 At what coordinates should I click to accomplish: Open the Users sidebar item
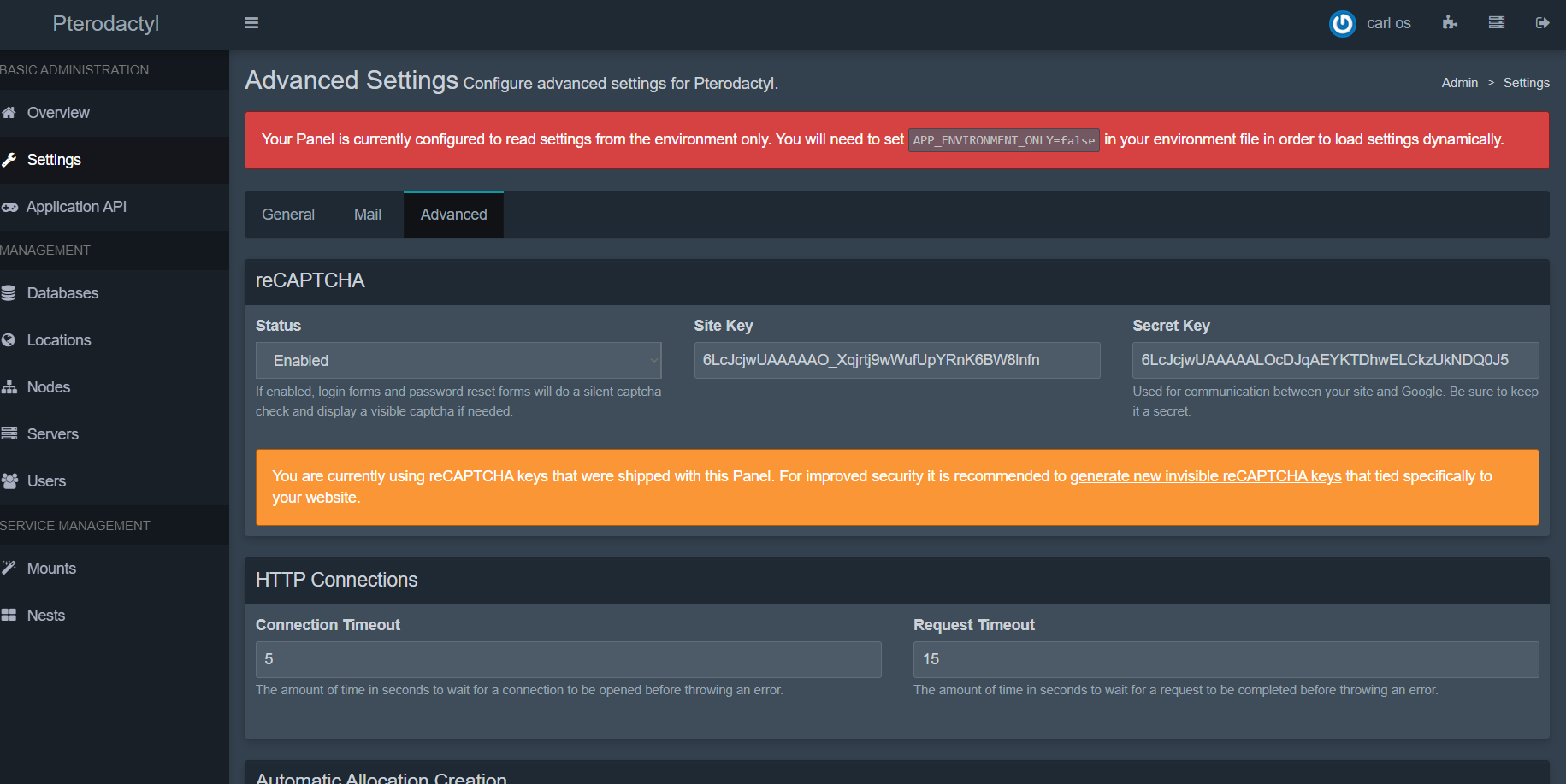[x=115, y=481]
